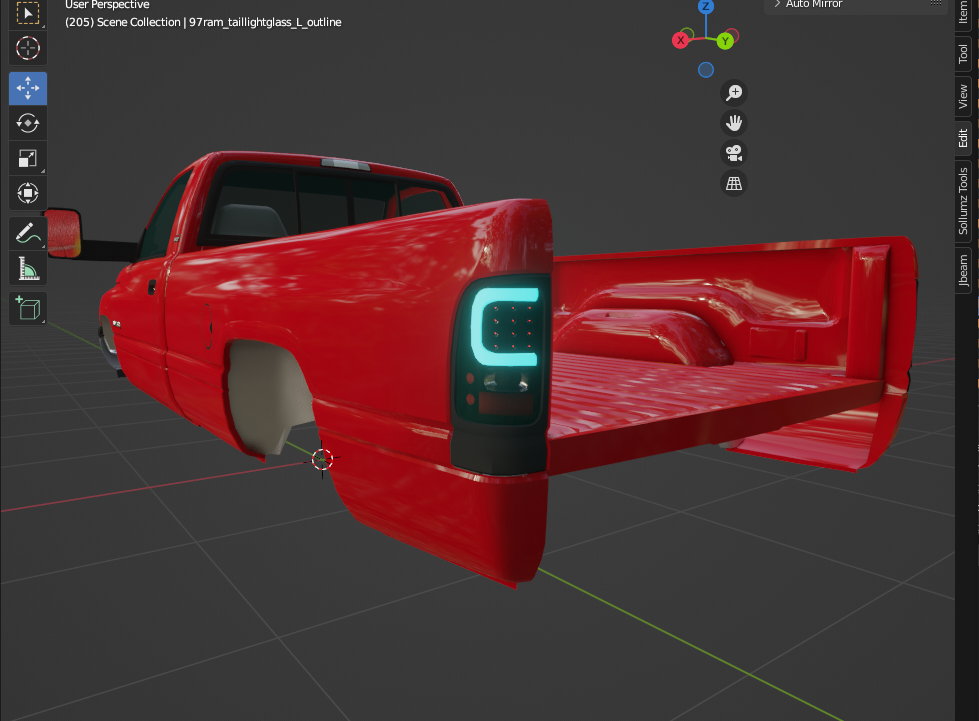Click the 3D cursor in viewport
Image resolution: width=979 pixels, height=721 pixels.
click(322, 459)
